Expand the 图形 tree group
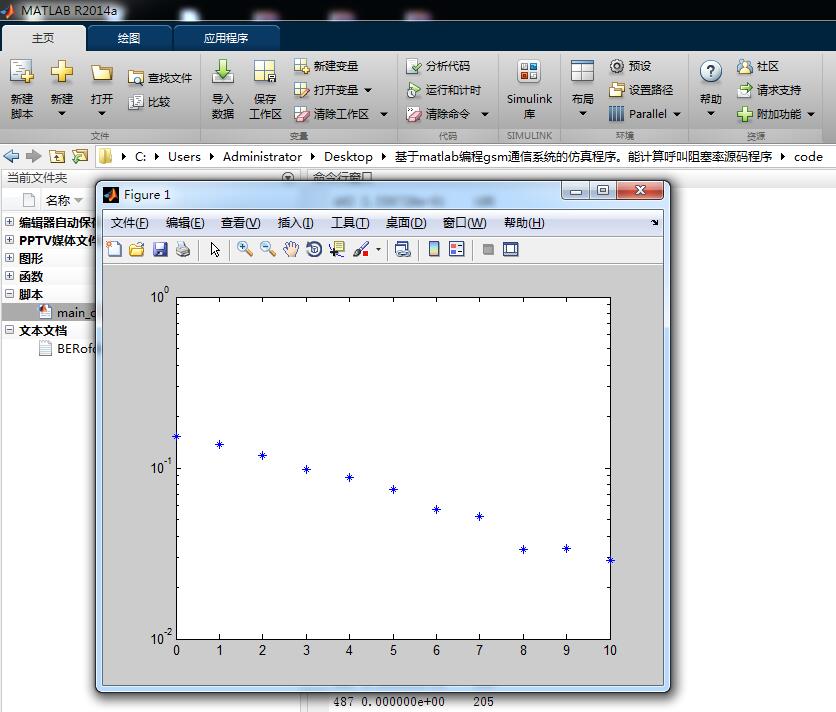Screen dimensions: 836x712 pyautogui.click(x=10, y=258)
